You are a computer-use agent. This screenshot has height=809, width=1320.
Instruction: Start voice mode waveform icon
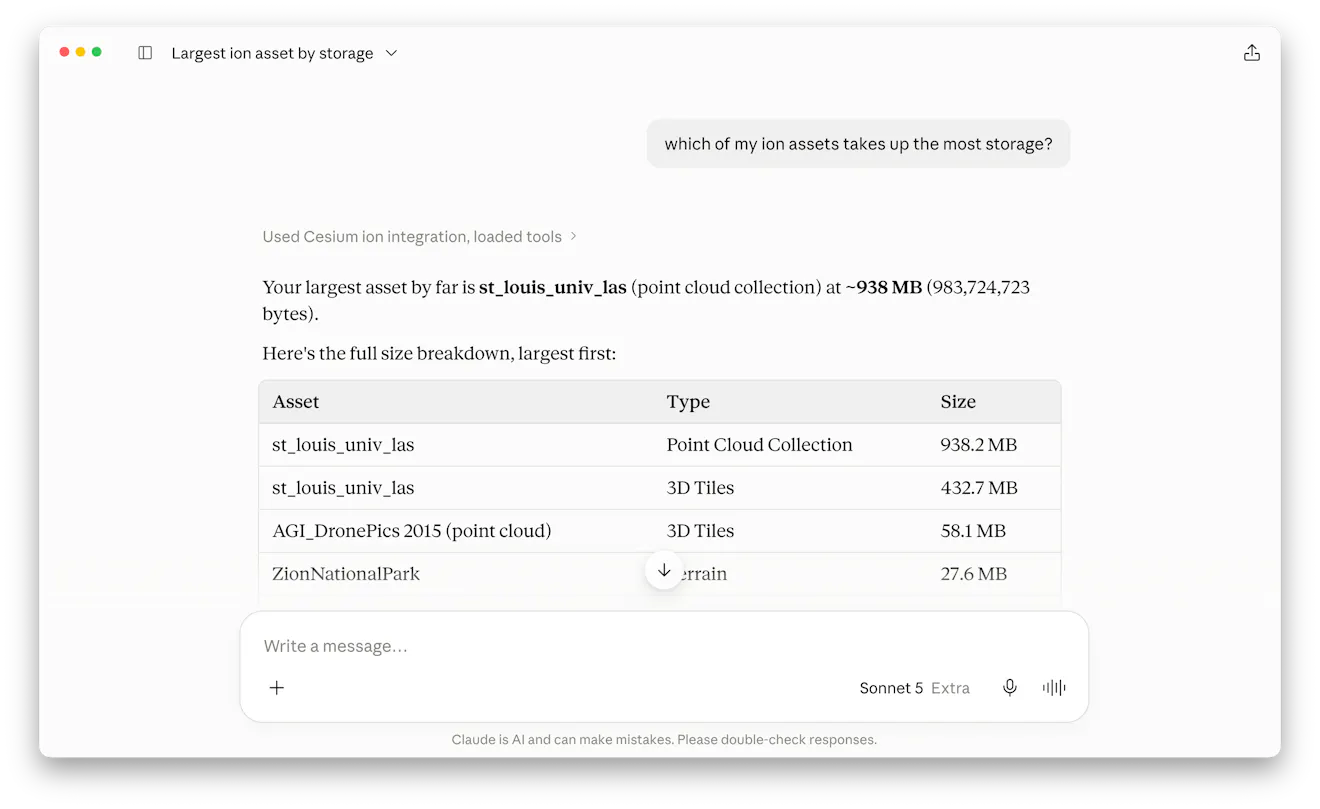tap(1054, 688)
